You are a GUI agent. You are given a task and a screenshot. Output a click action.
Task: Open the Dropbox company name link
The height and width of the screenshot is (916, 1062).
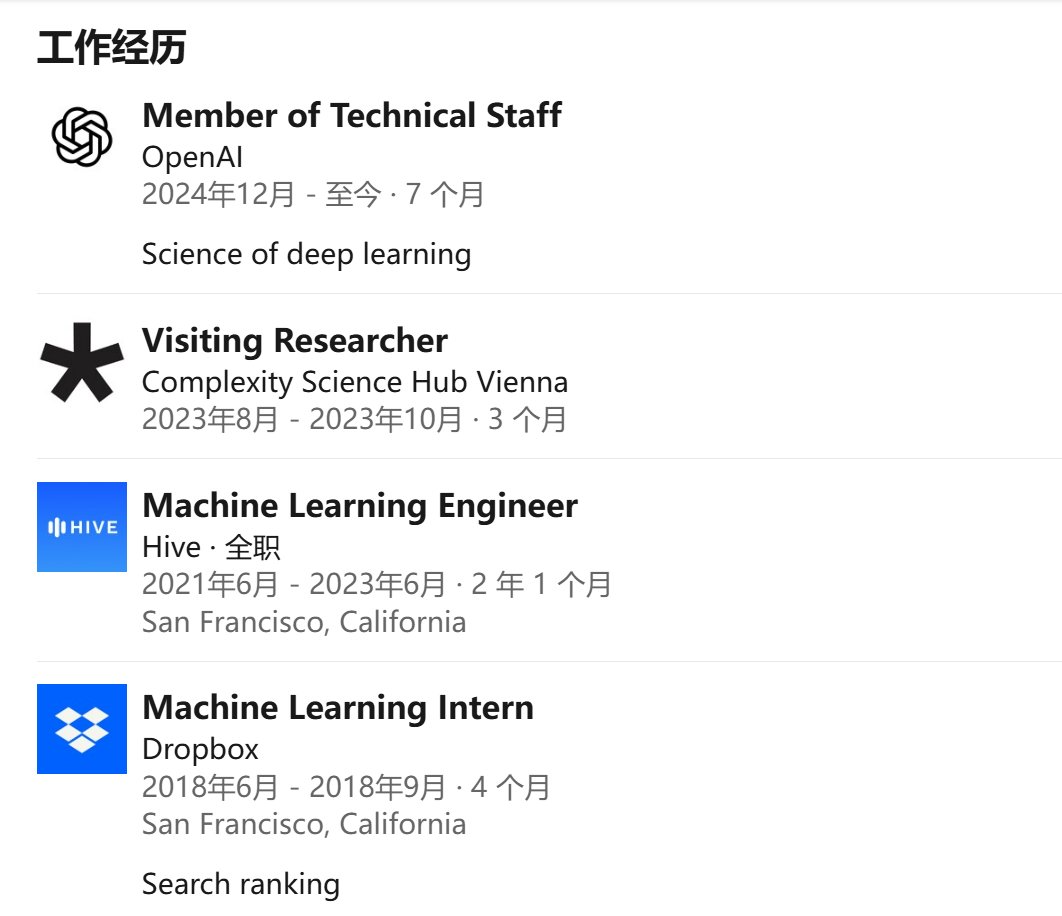pyautogui.click(x=200, y=749)
